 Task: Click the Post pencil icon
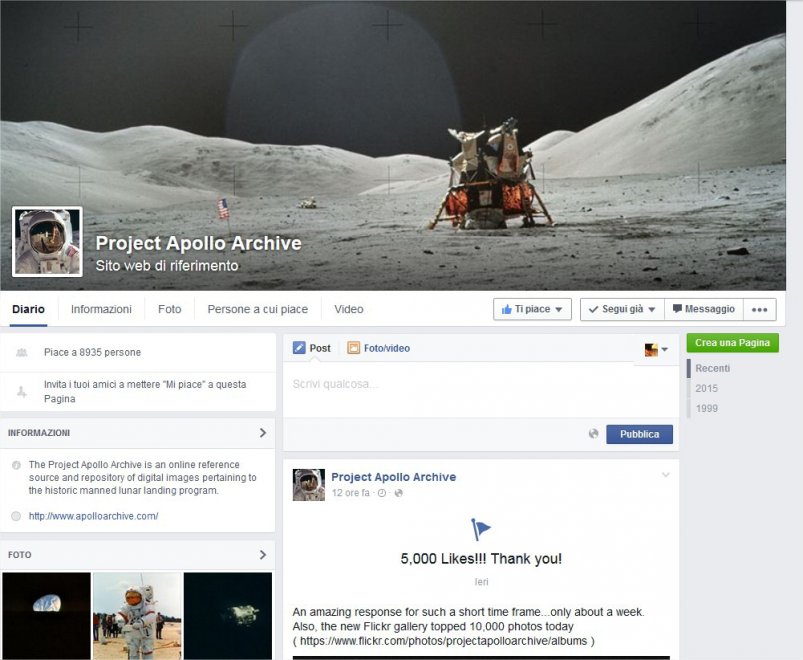299,348
